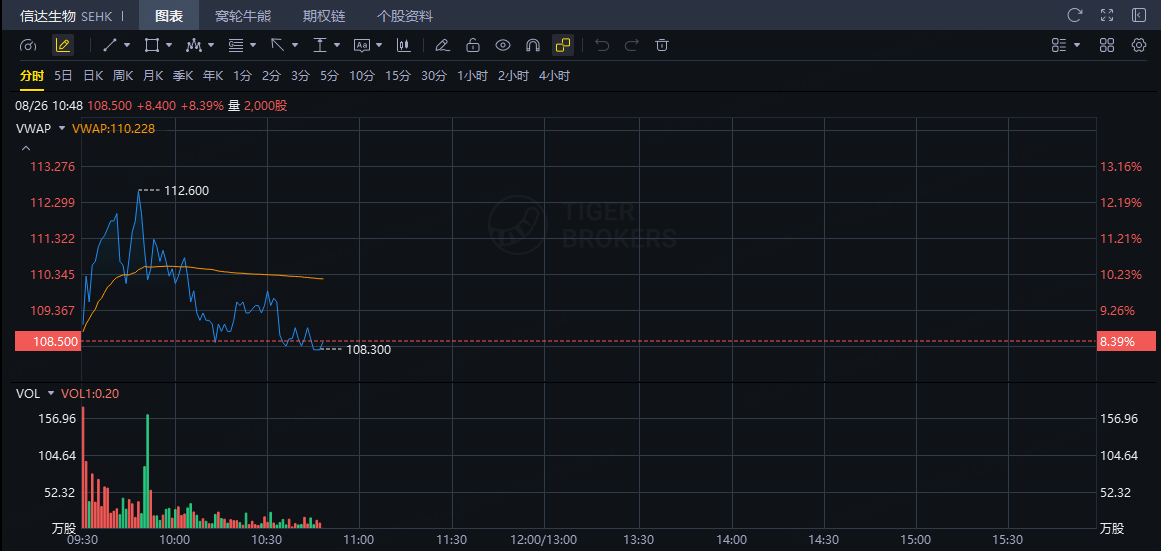
Task: Click the undo arrow
Action: pyautogui.click(x=602, y=46)
